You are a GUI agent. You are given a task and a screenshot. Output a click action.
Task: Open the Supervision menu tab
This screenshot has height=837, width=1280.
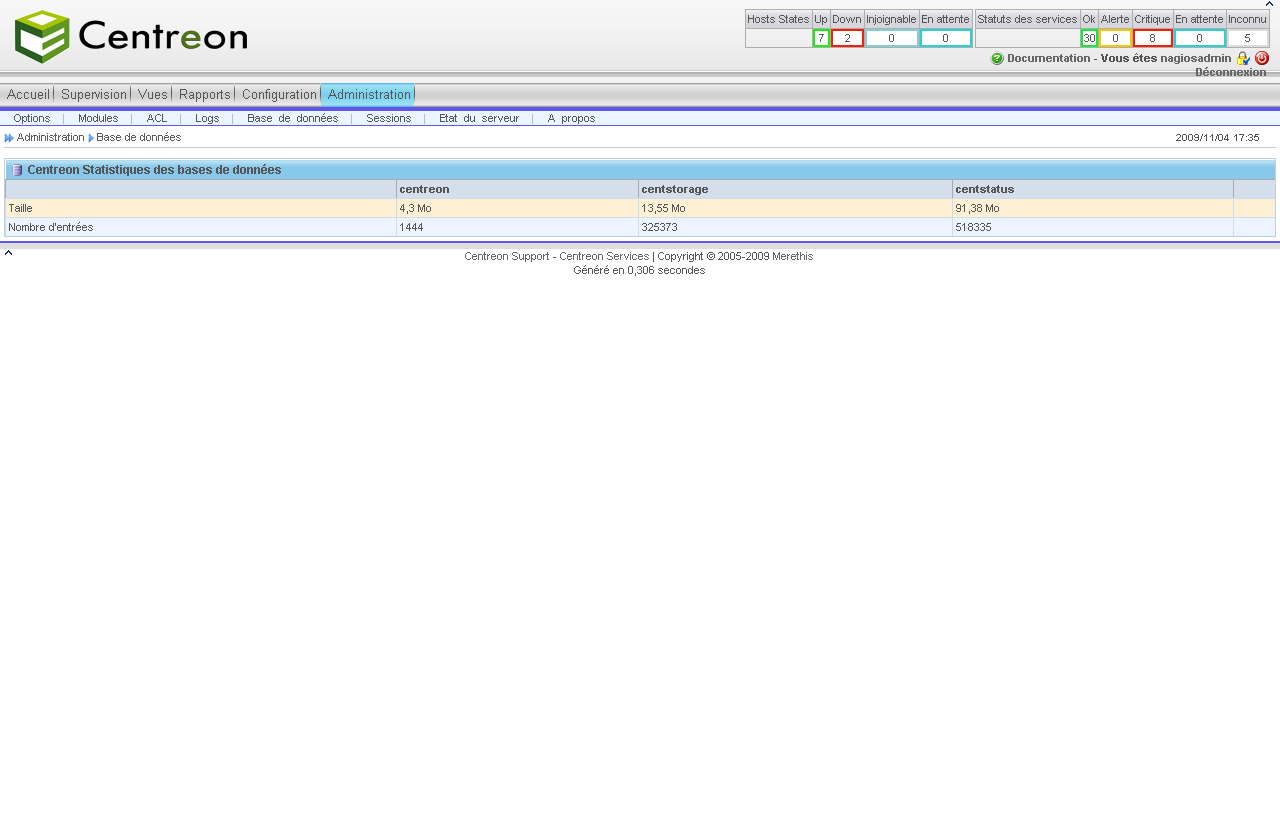tap(94, 94)
